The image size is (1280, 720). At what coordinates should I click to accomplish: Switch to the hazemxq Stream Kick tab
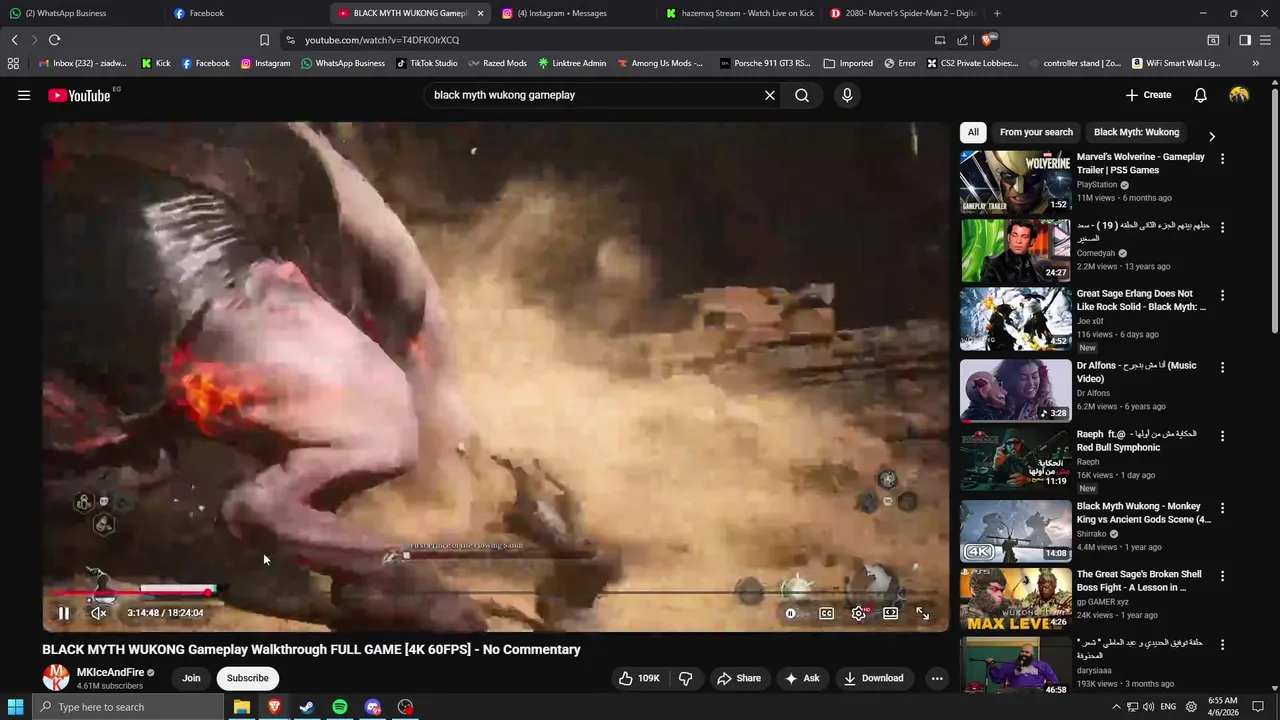(740, 13)
